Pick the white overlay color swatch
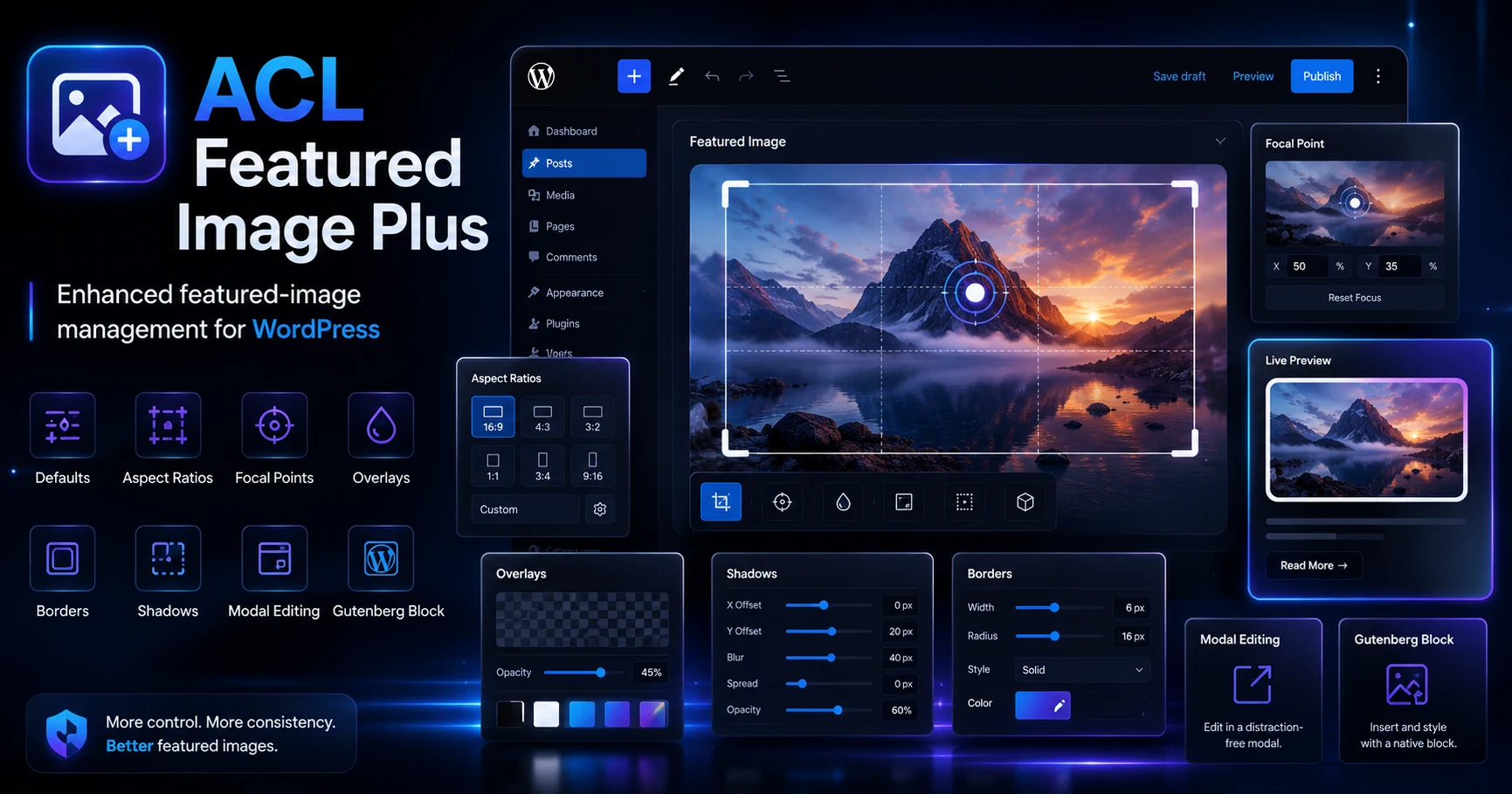The image size is (1512, 794). (x=546, y=714)
